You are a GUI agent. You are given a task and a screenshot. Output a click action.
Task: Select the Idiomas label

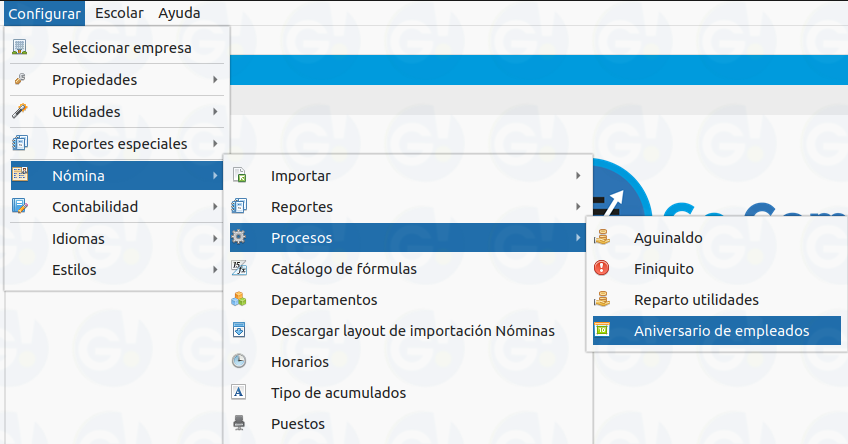click(78, 238)
